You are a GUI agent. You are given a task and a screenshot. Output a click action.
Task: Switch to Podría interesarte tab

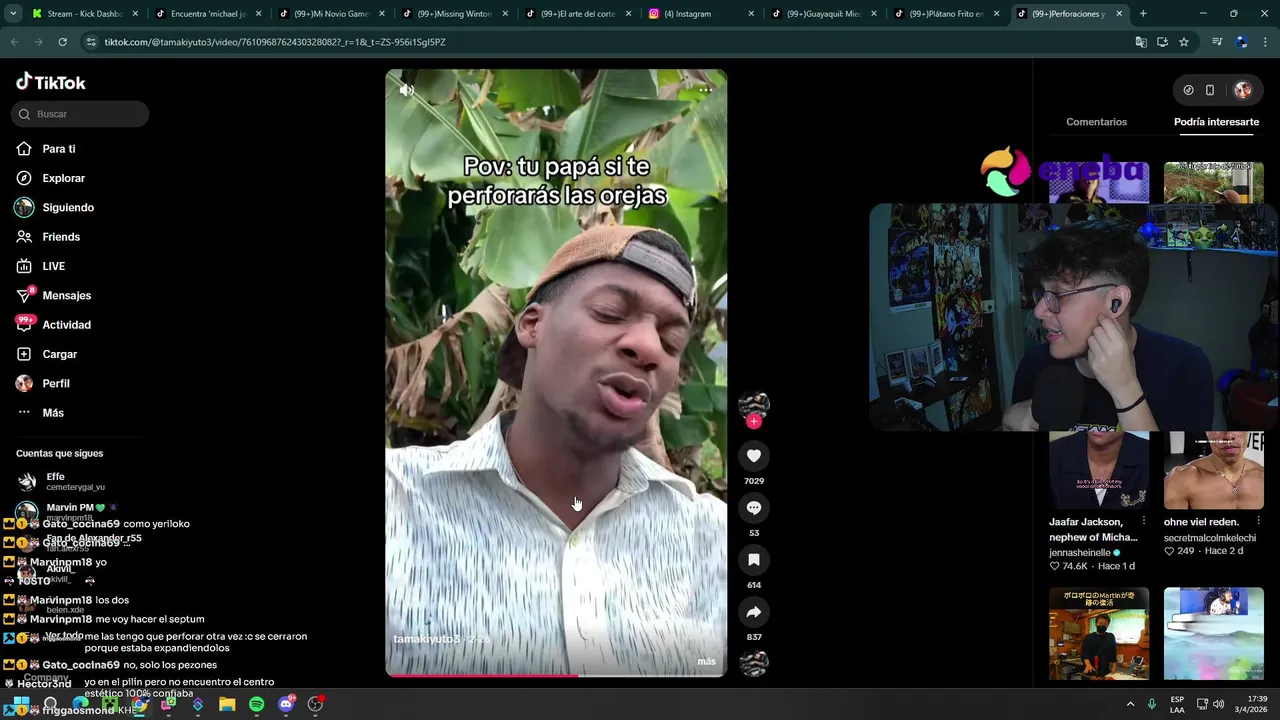coord(1216,122)
